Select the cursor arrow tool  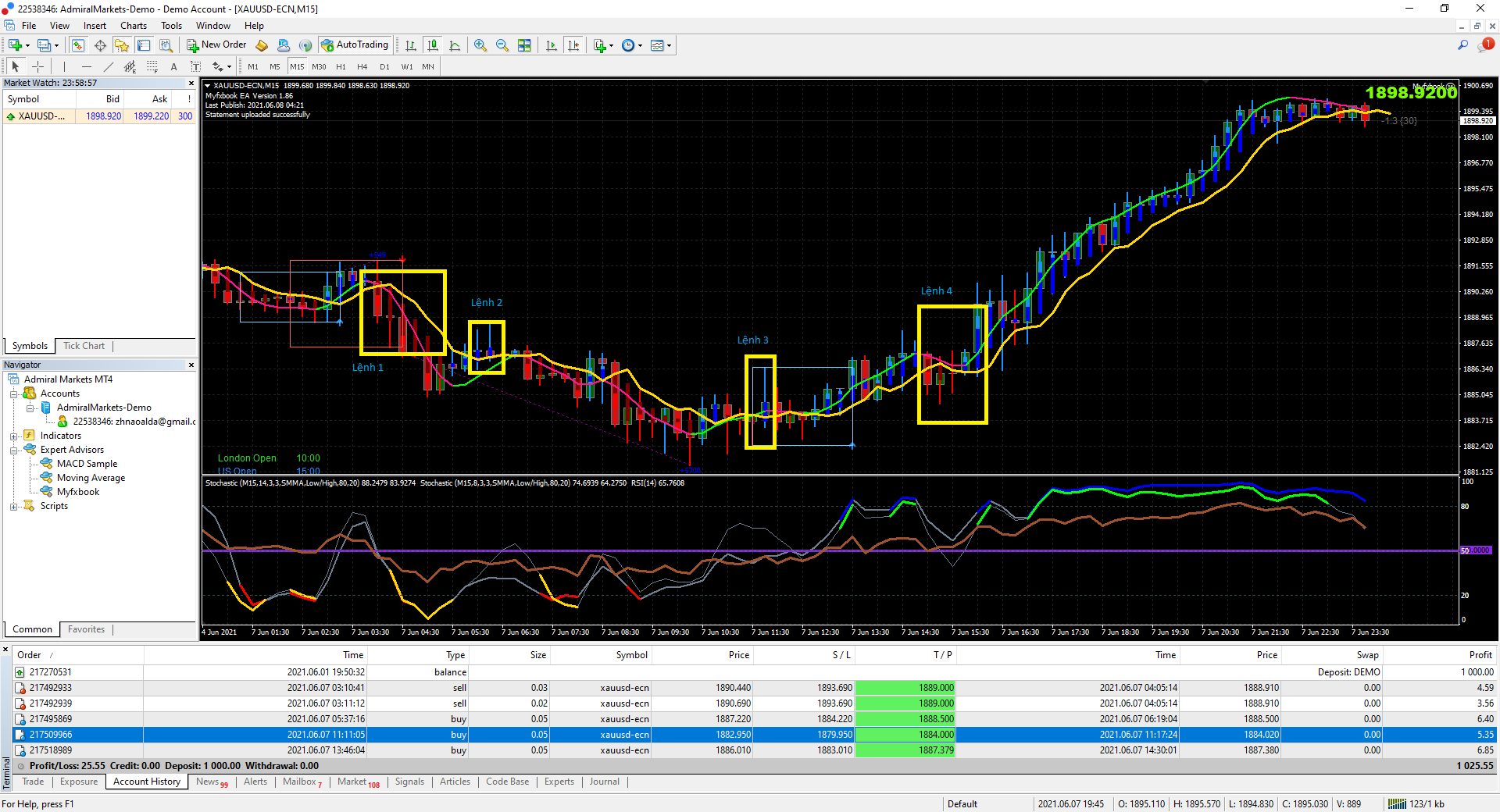(16, 66)
